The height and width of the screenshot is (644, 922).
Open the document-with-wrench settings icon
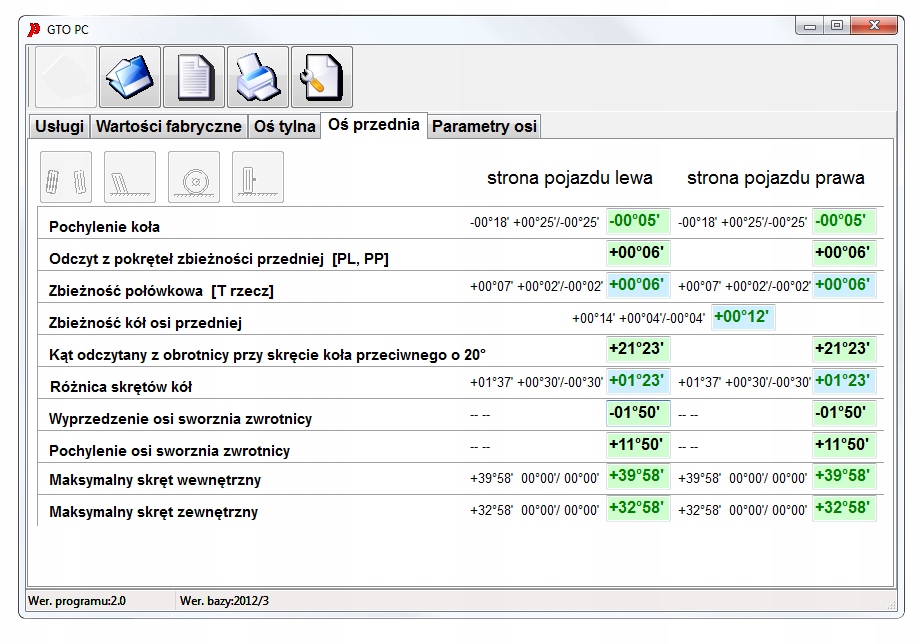pos(322,77)
